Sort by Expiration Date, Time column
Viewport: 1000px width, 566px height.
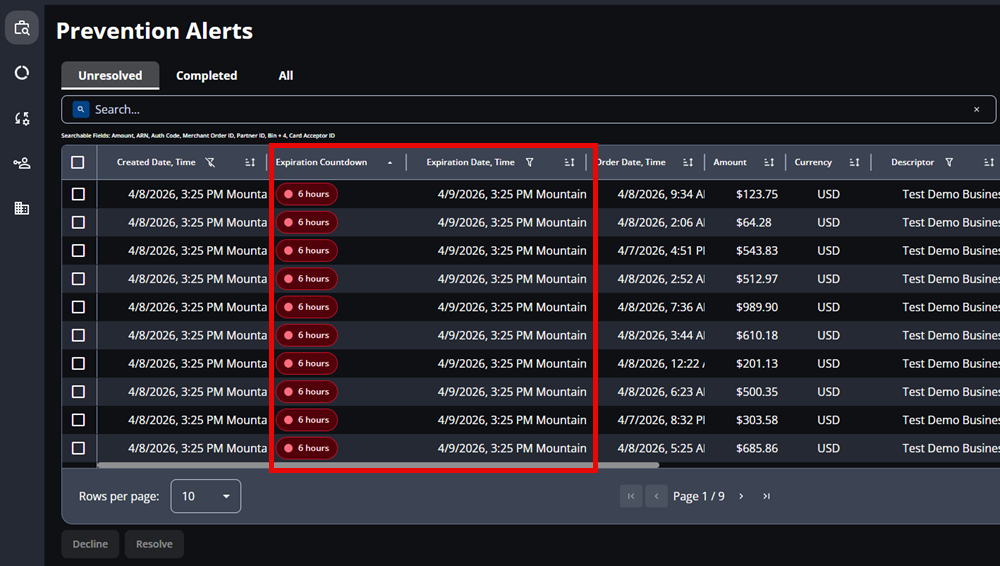[x=570, y=162]
